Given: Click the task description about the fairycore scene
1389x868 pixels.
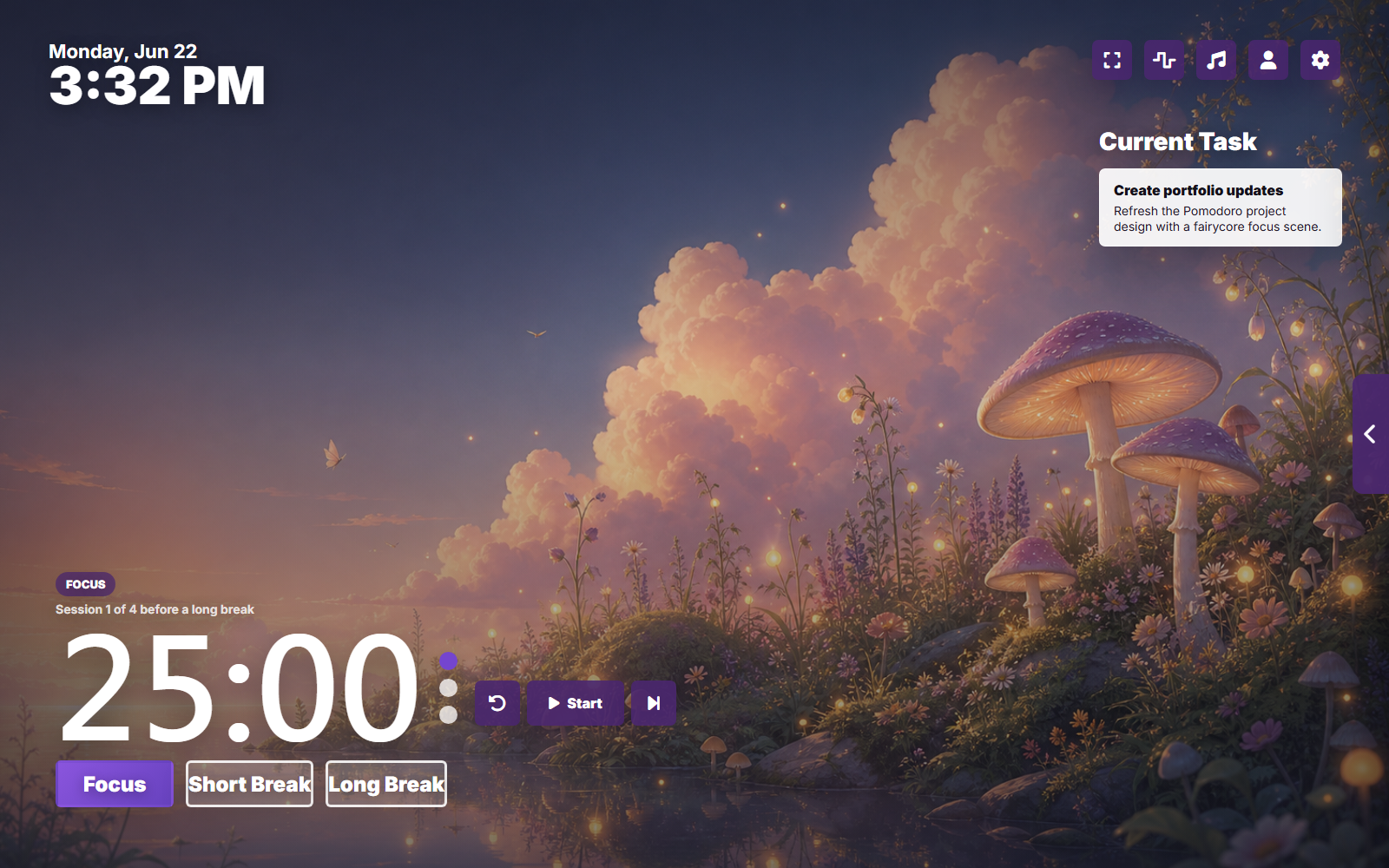Looking at the screenshot, I should 1217,219.
